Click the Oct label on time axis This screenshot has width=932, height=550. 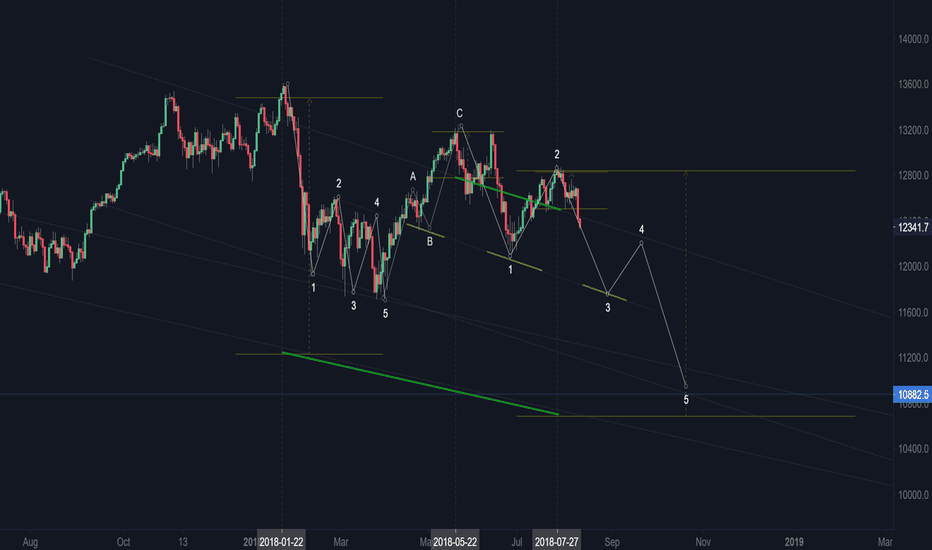(x=123, y=542)
